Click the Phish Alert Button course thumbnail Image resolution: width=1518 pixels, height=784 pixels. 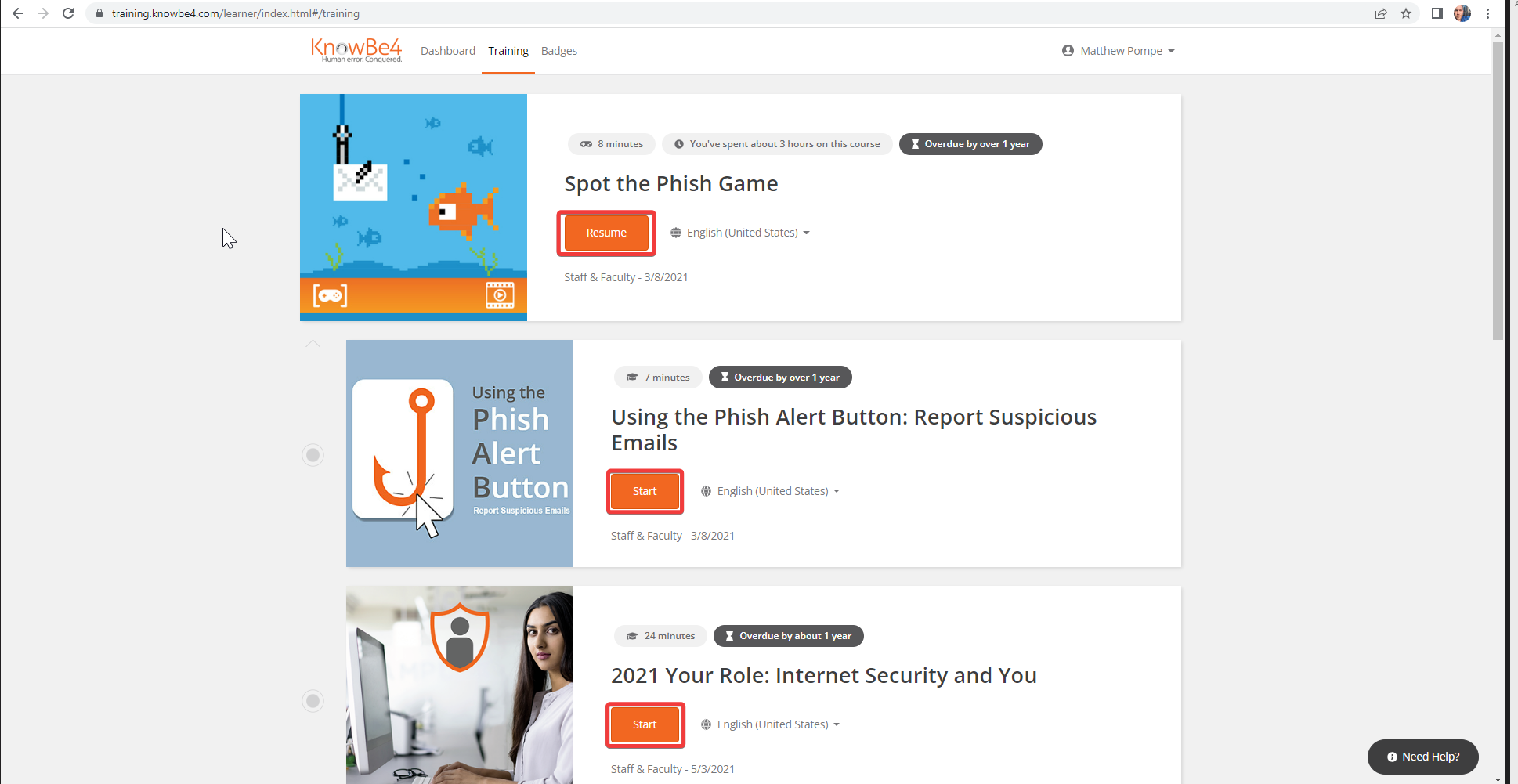(x=460, y=453)
